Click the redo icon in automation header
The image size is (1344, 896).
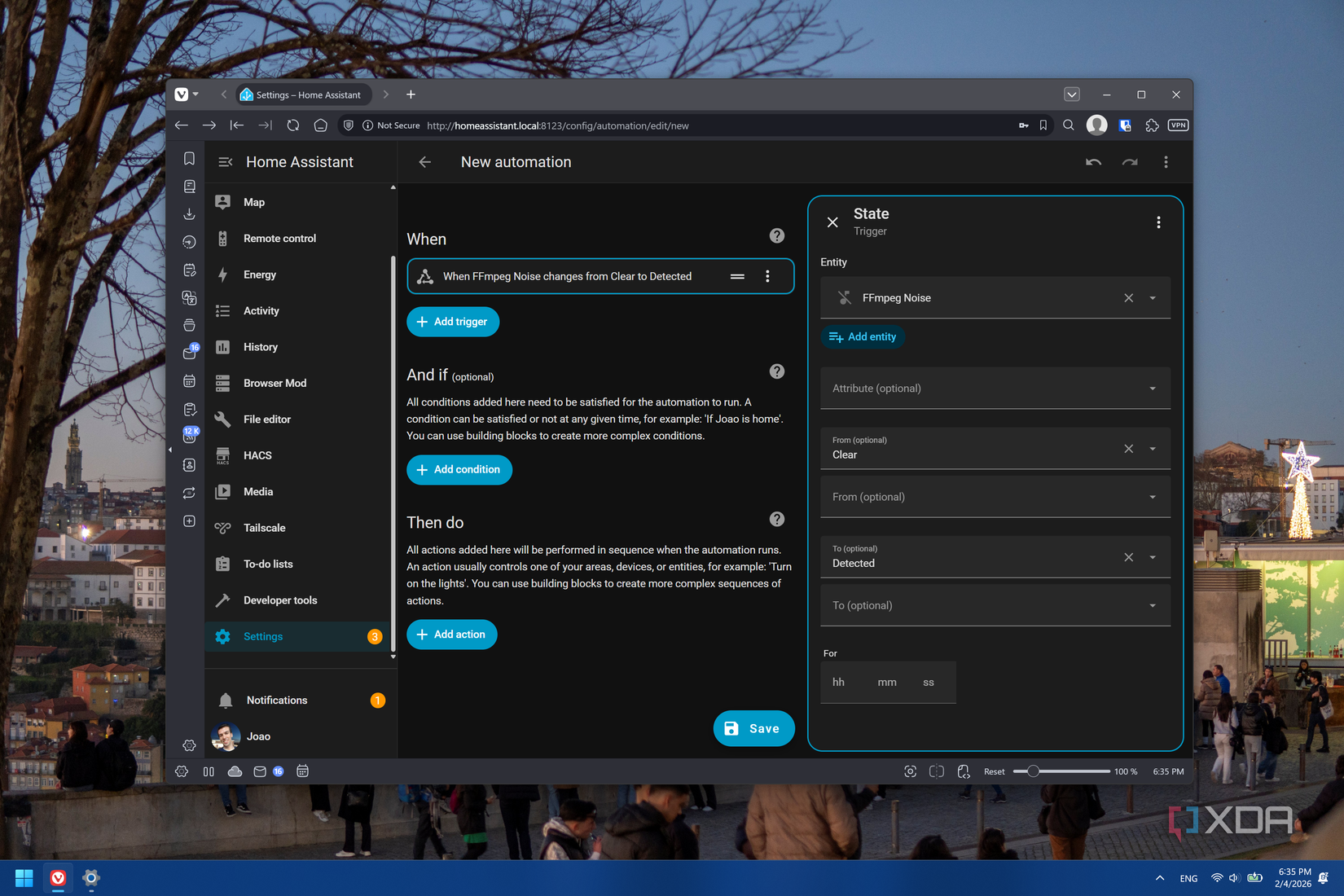click(x=1130, y=162)
